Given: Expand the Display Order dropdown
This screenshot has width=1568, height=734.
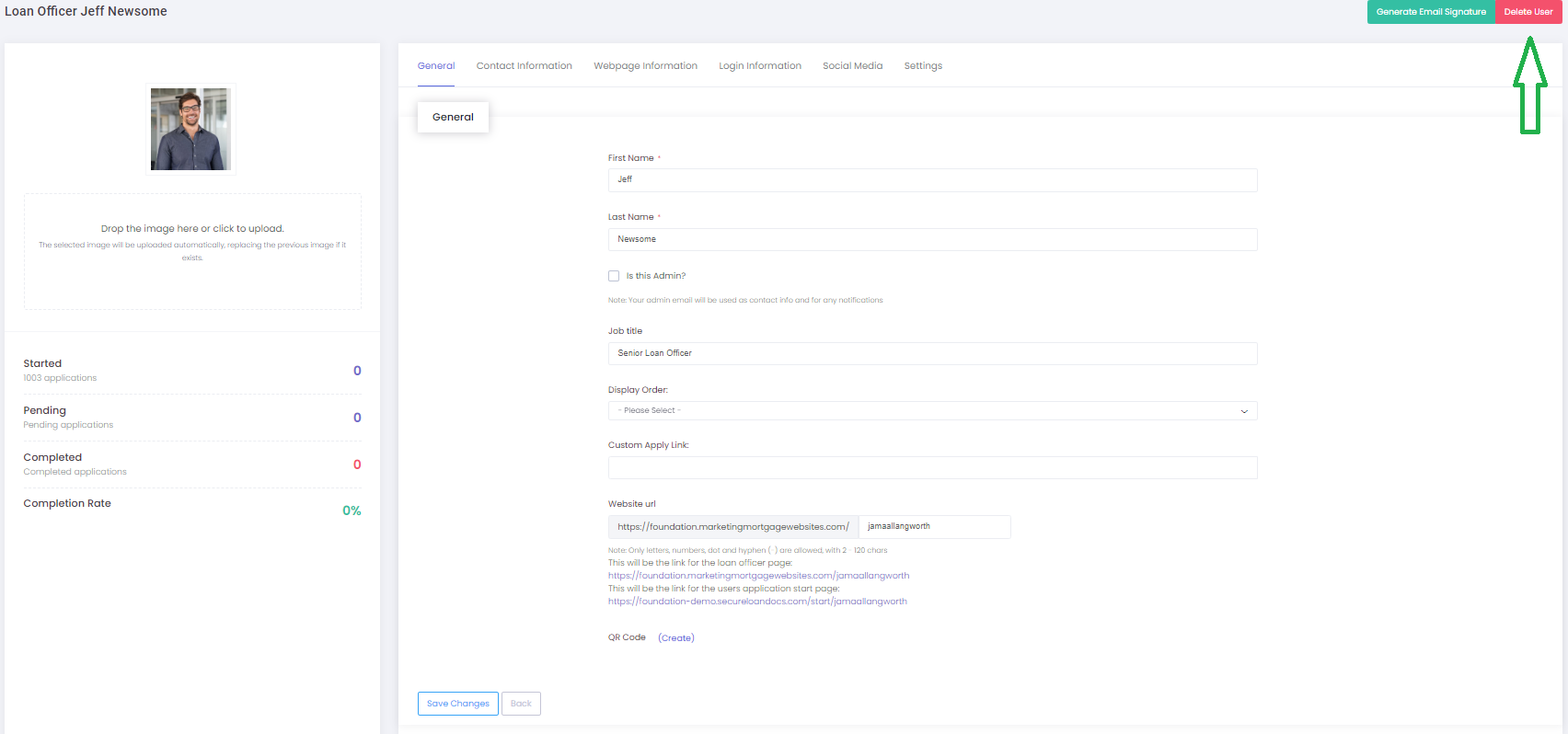Looking at the screenshot, I should 931,411.
